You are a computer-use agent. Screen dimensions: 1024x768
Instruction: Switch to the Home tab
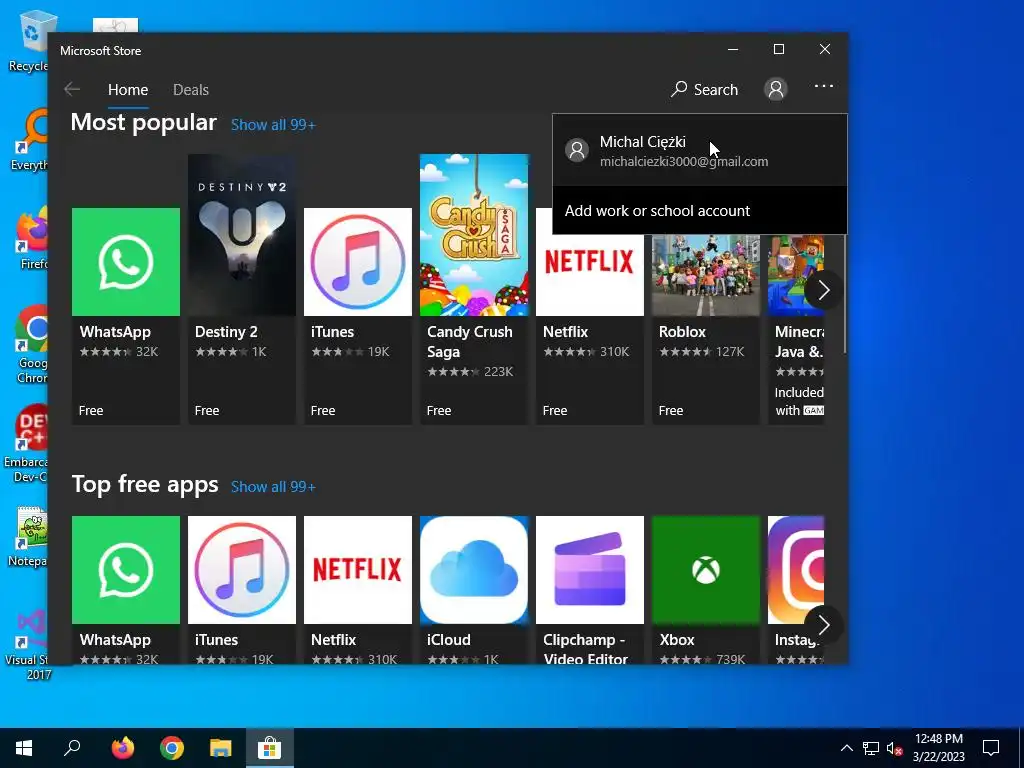coord(128,89)
